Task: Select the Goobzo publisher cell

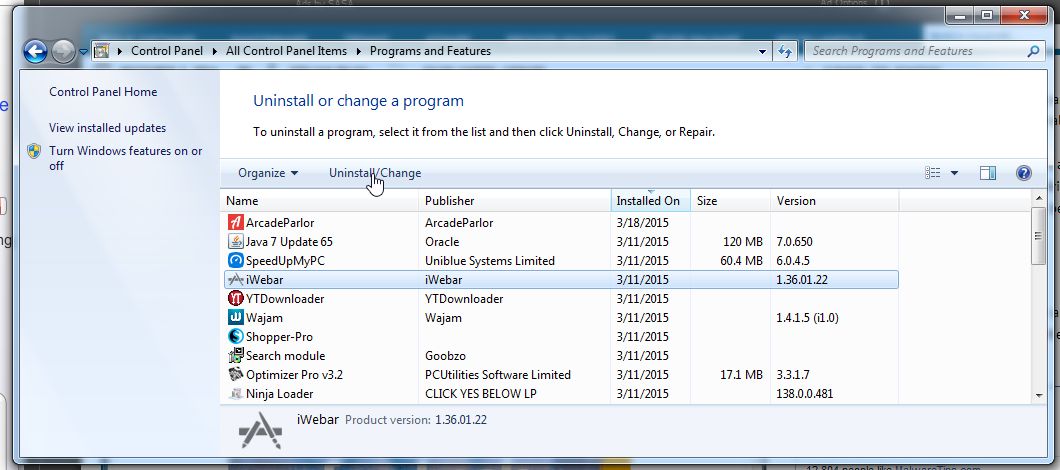Action: click(445, 355)
